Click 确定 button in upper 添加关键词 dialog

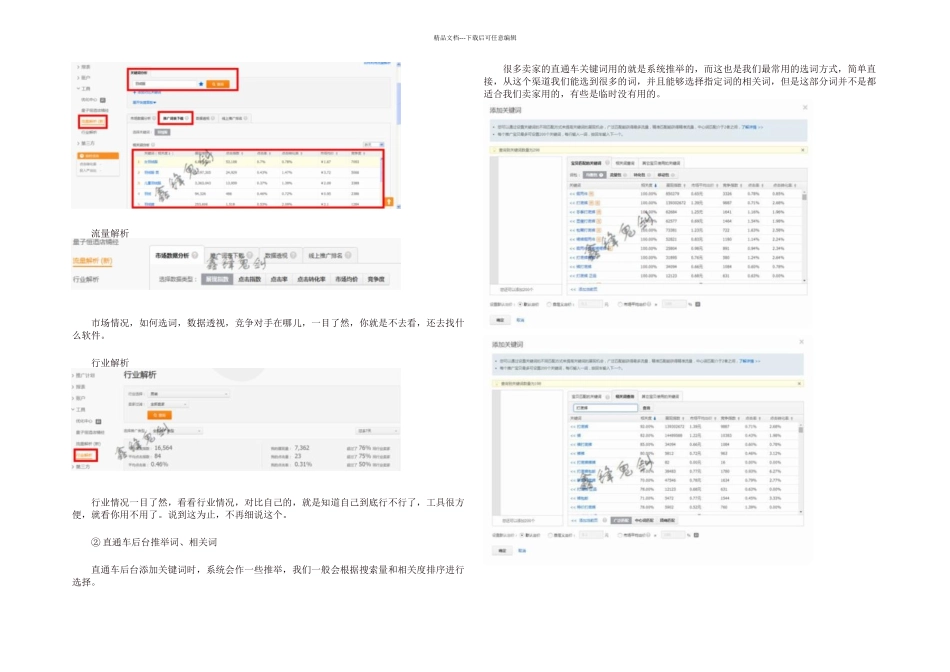tap(500, 320)
